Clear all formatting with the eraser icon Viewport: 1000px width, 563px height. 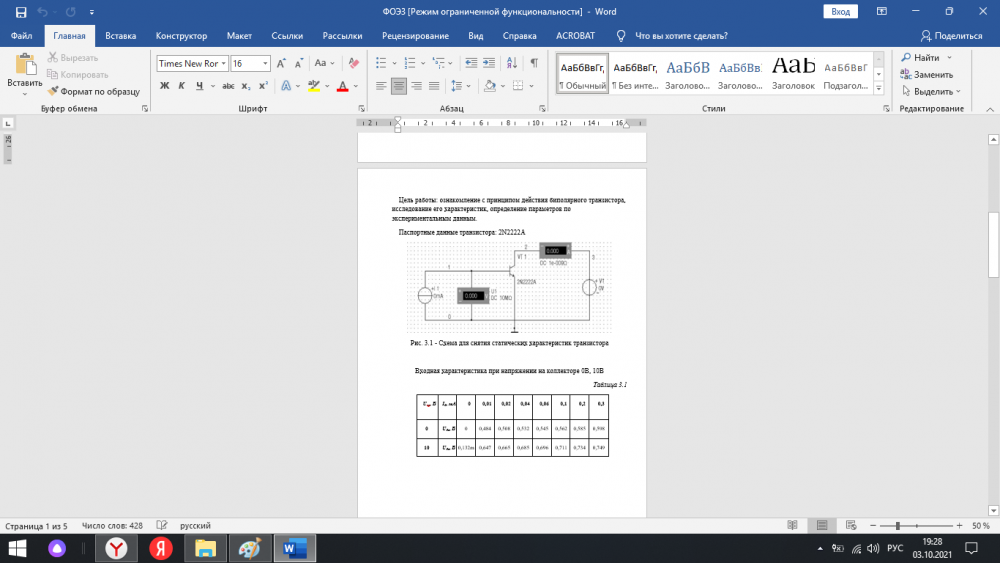coord(354,63)
